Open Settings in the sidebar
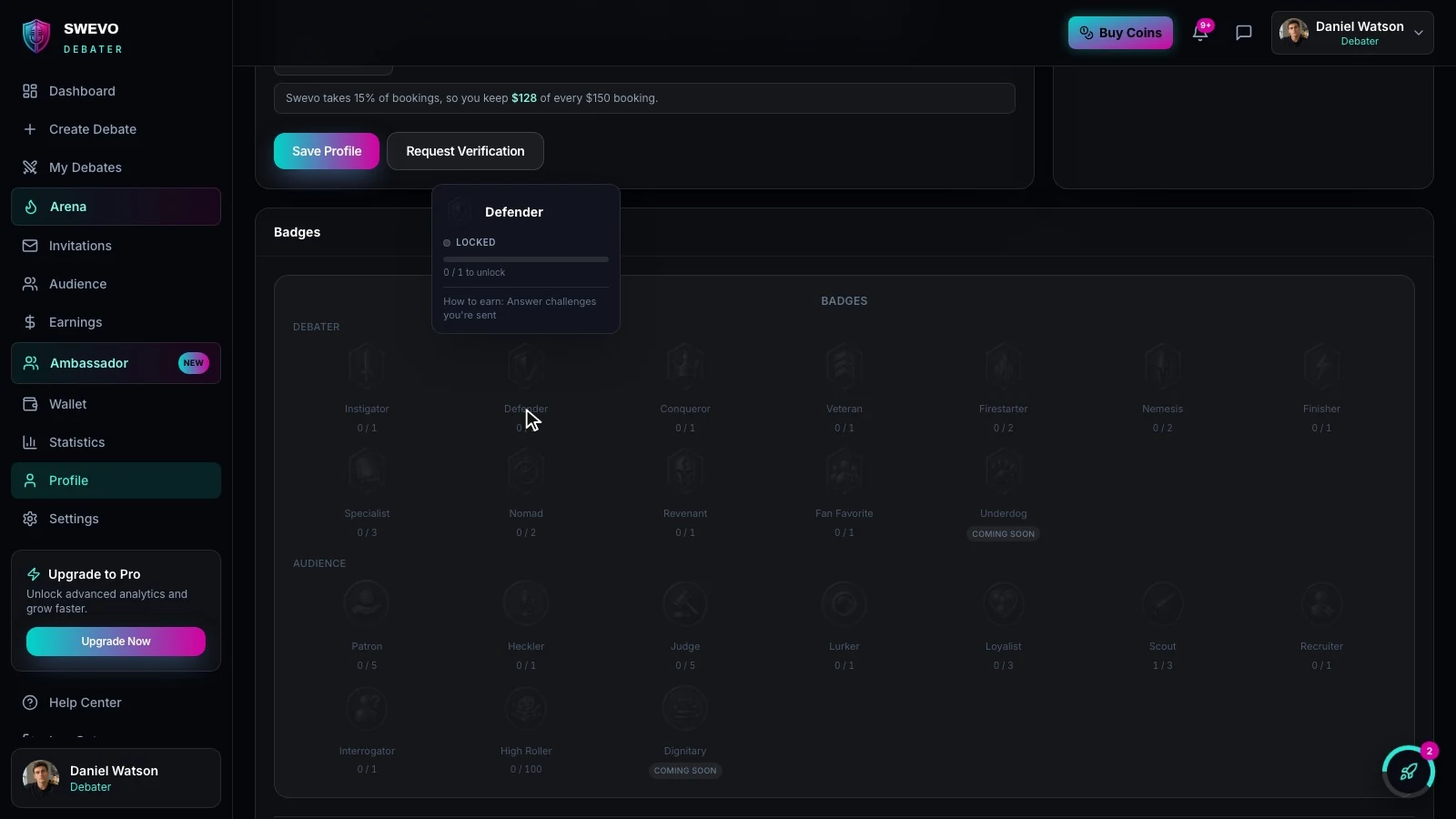The width and height of the screenshot is (1456, 819). tap(116, 519)
